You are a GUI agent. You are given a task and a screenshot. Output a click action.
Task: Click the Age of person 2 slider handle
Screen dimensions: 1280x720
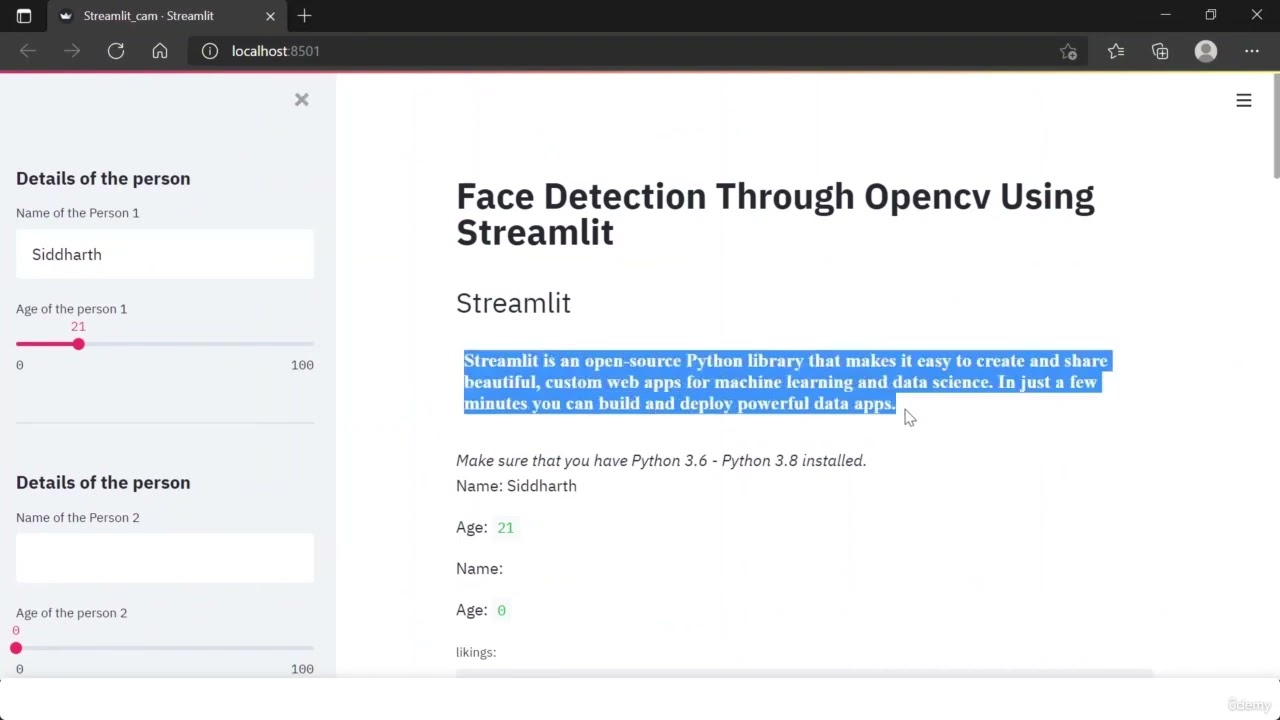16,648
